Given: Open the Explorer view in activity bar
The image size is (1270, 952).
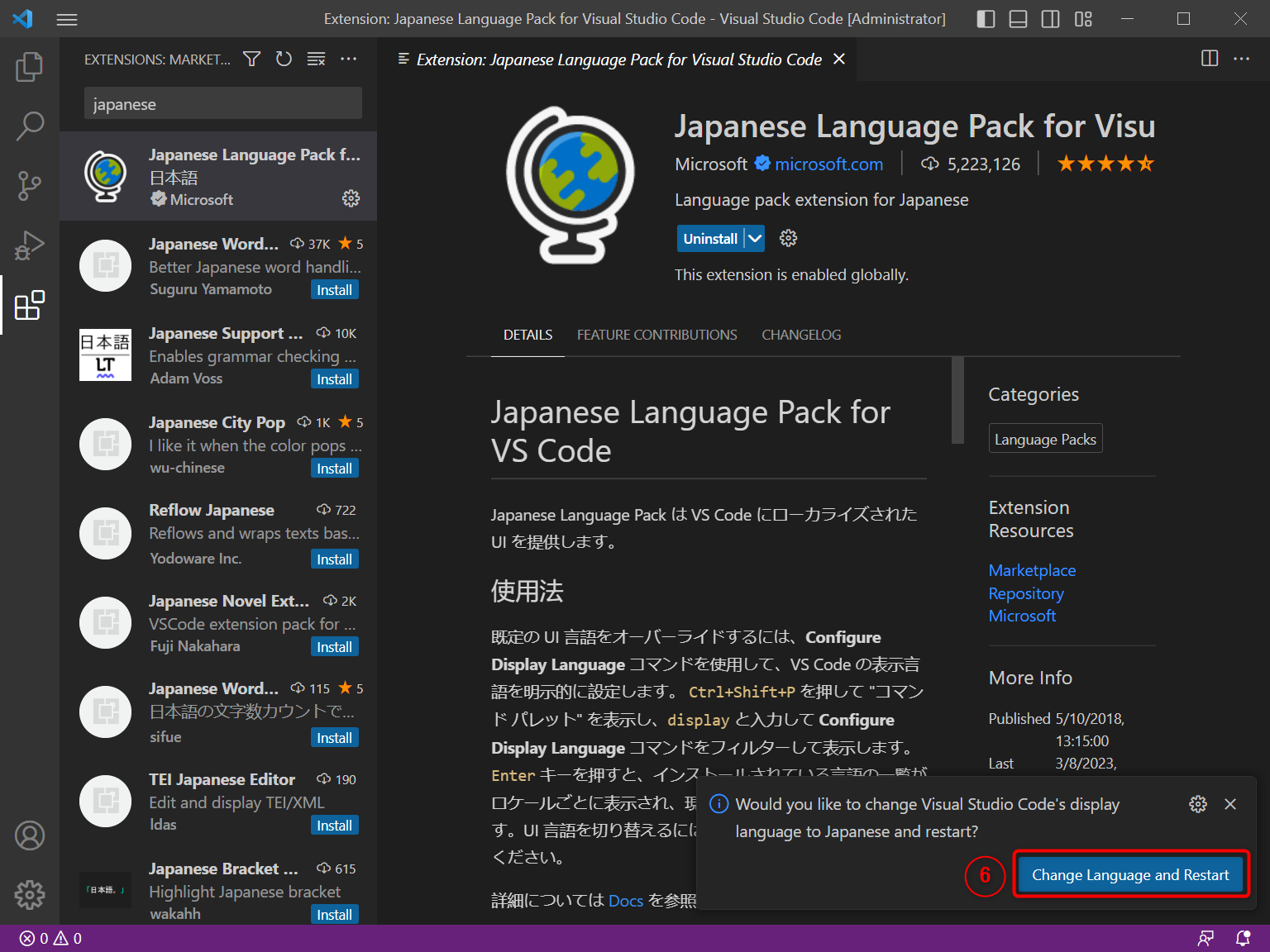Looking at the screenshot, I should coord(30,67).
